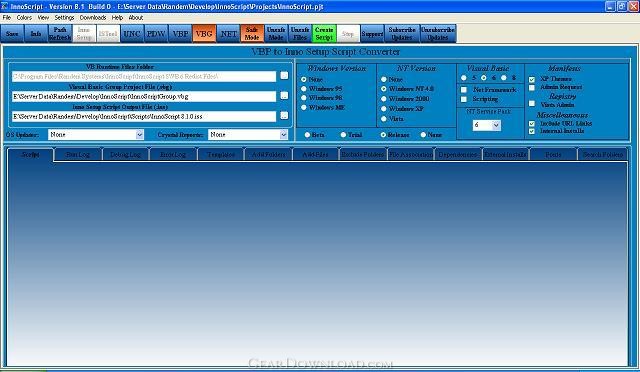The height and width of the screenshot is (372, 640).
Task: Switch to the File Associations tab
Action: click(411, 155)
